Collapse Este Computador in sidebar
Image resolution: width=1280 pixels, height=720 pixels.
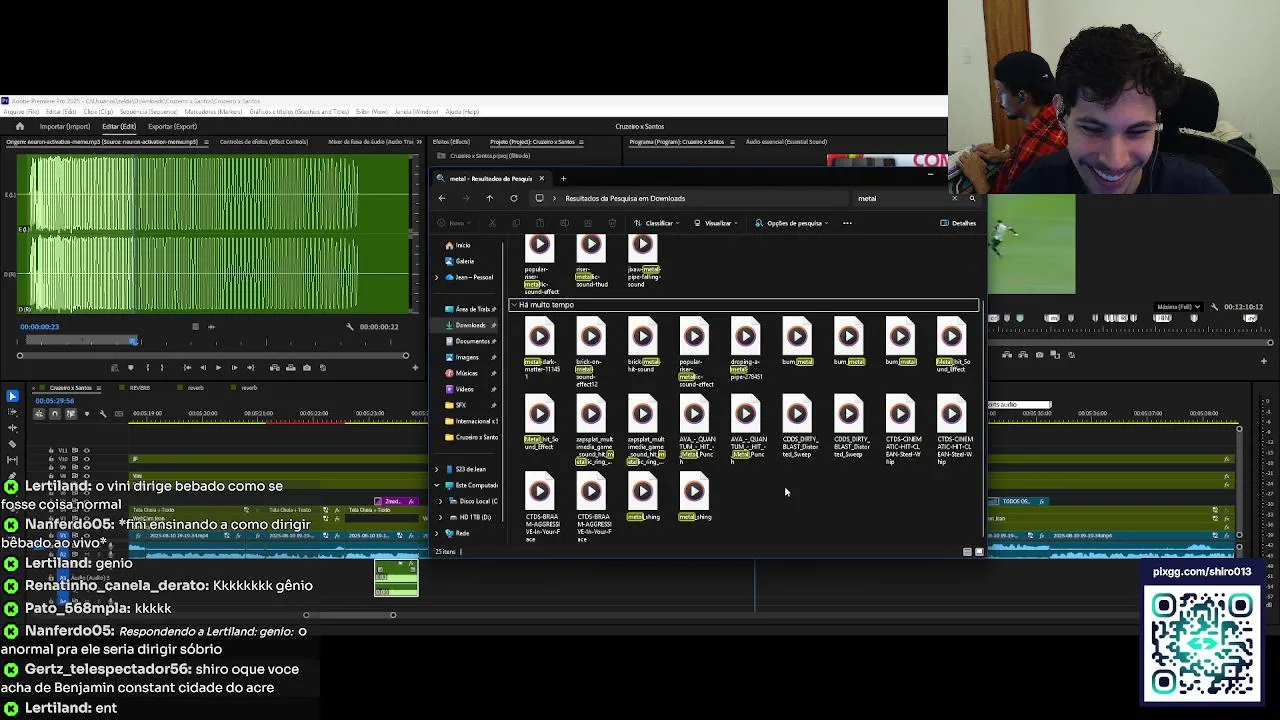click(436, 485)
